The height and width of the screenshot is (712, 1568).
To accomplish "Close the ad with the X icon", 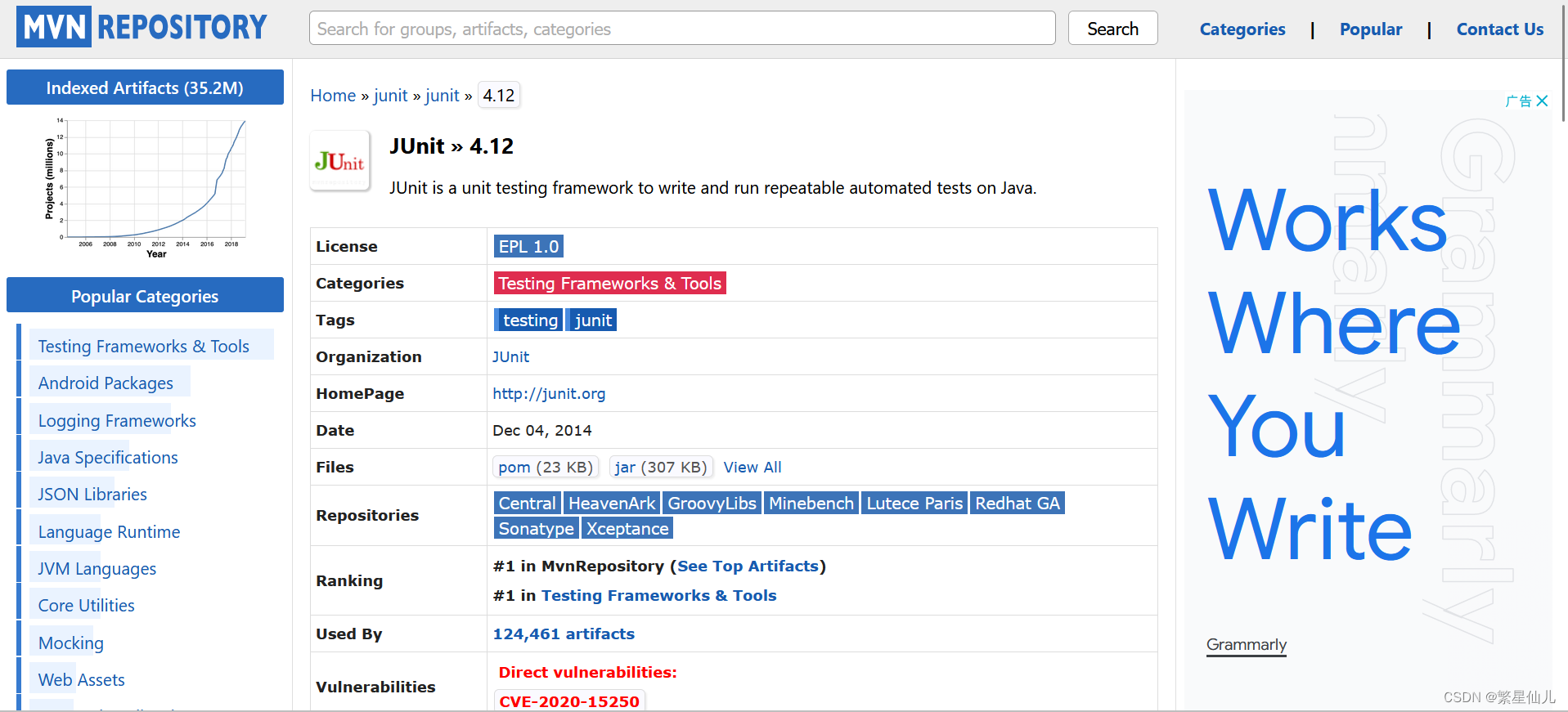I will click(1542, 101).
